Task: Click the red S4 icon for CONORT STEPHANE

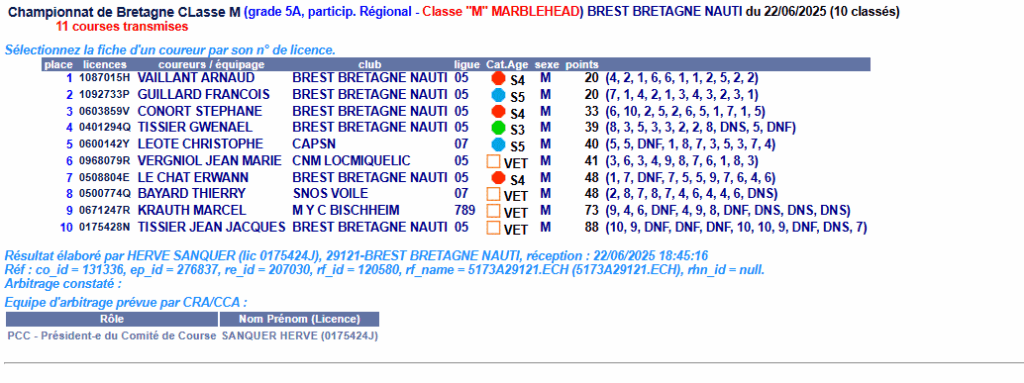Action: 498,111
